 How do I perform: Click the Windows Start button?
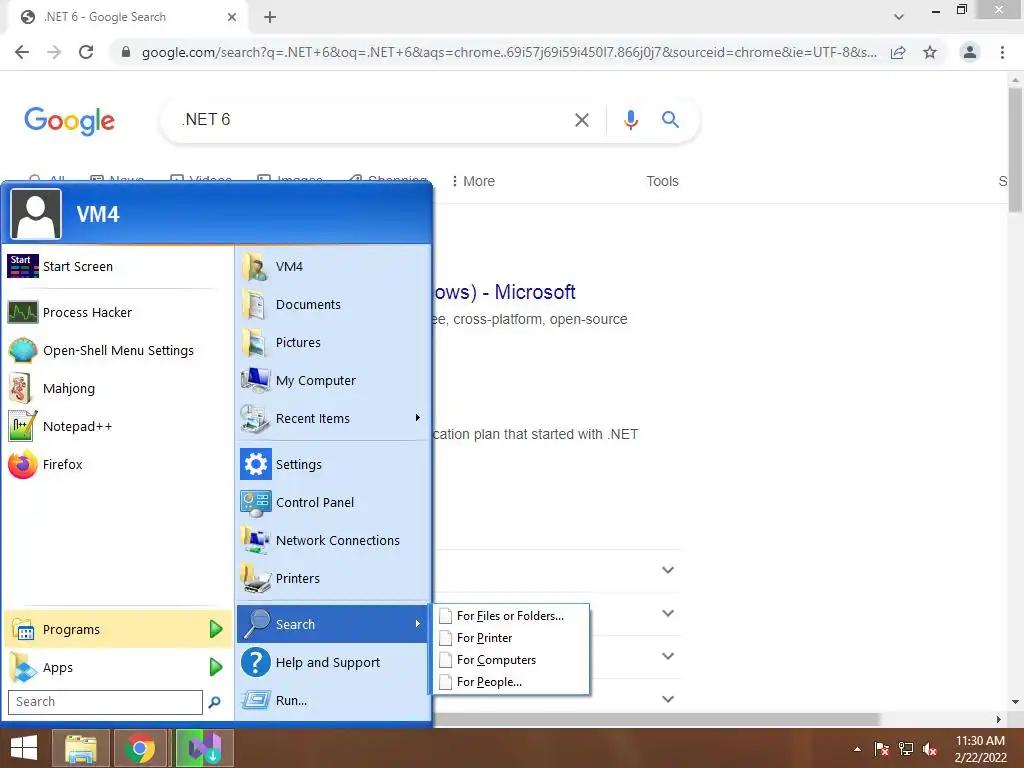(24, 748)
